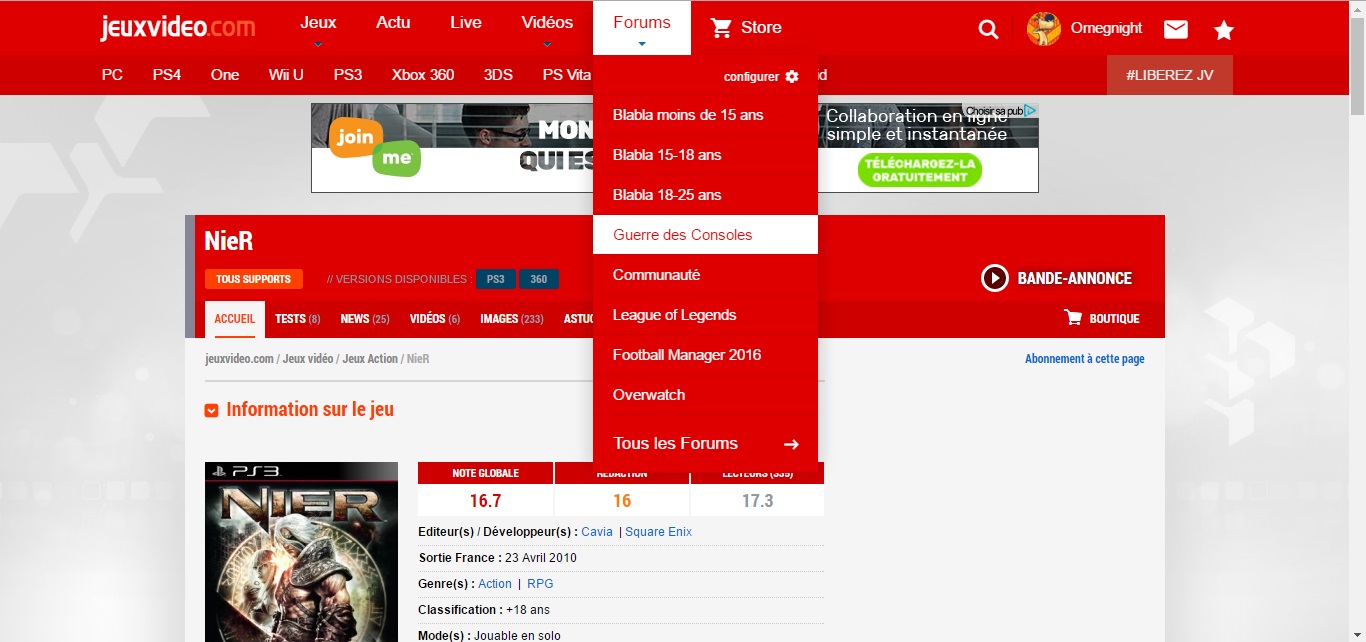Open the RPG genre link

coord(540,584)
